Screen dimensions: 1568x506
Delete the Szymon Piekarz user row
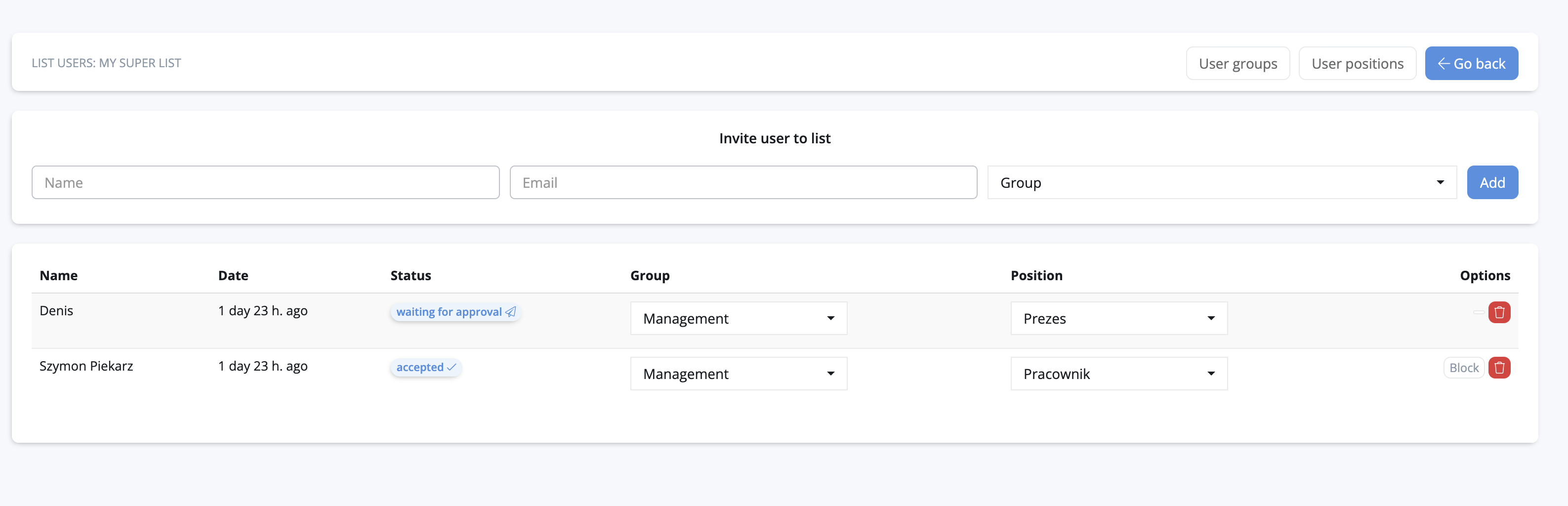[1499, 368]
